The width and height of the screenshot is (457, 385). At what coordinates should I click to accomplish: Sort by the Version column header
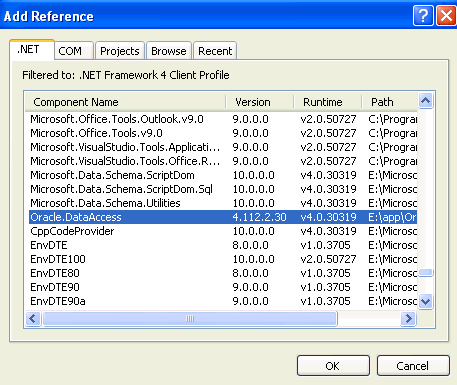(x=260, y=102)
